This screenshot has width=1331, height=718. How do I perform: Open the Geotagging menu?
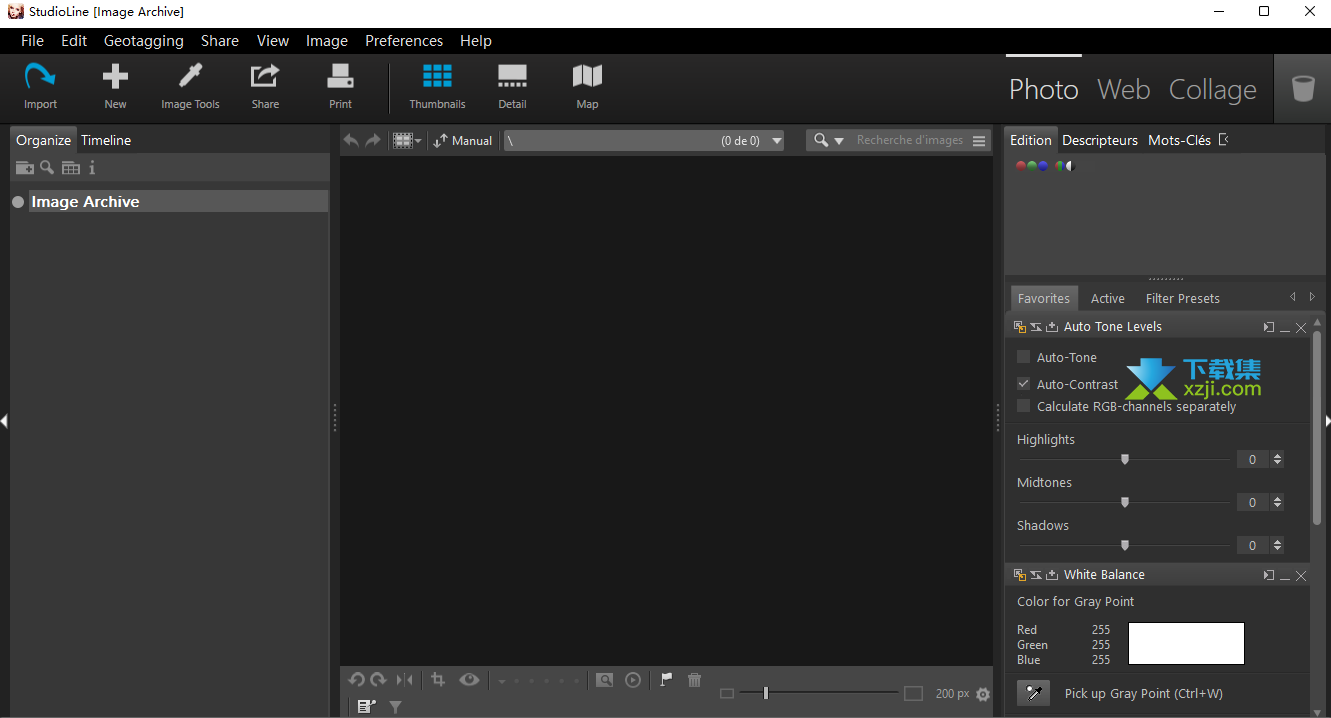[x=143, y=41]
